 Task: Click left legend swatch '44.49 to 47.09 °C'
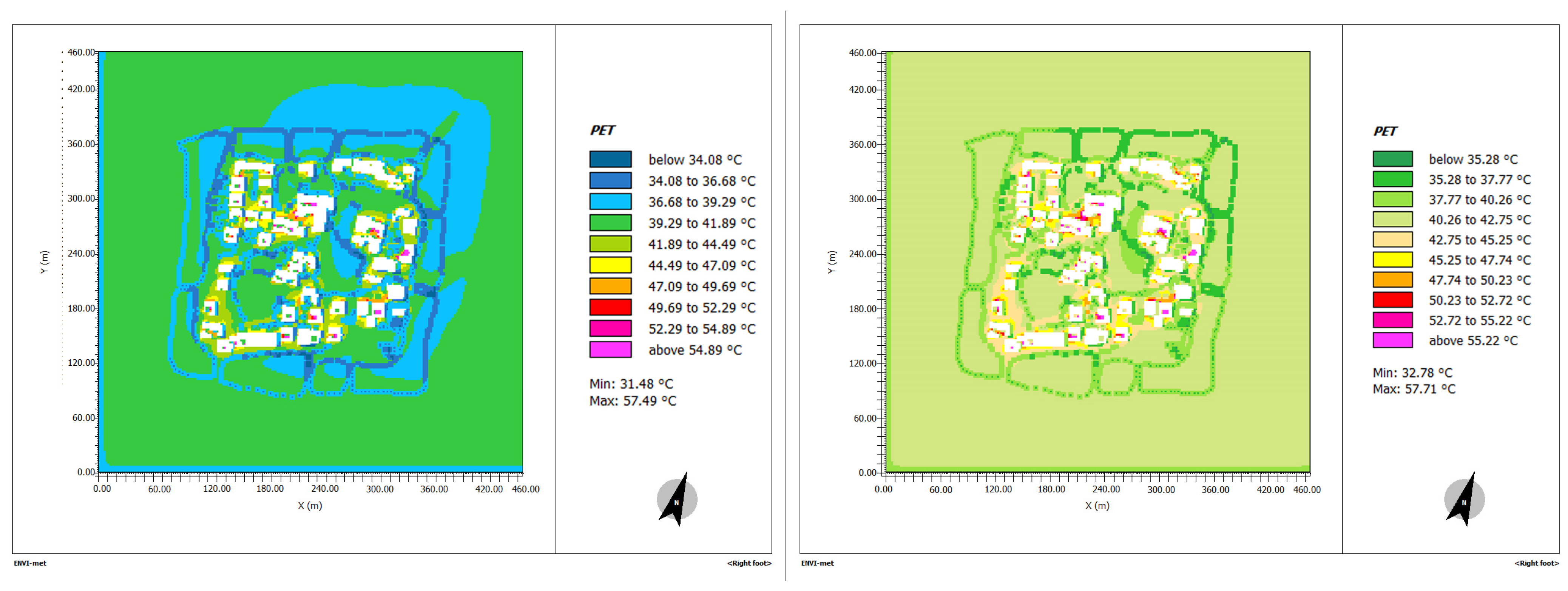(610, 265)
